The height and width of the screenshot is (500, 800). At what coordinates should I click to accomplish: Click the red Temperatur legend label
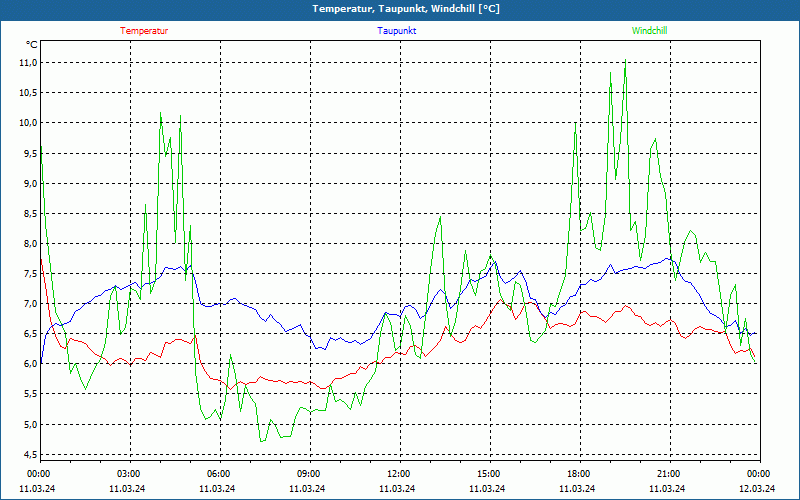(x=144, y=31)
